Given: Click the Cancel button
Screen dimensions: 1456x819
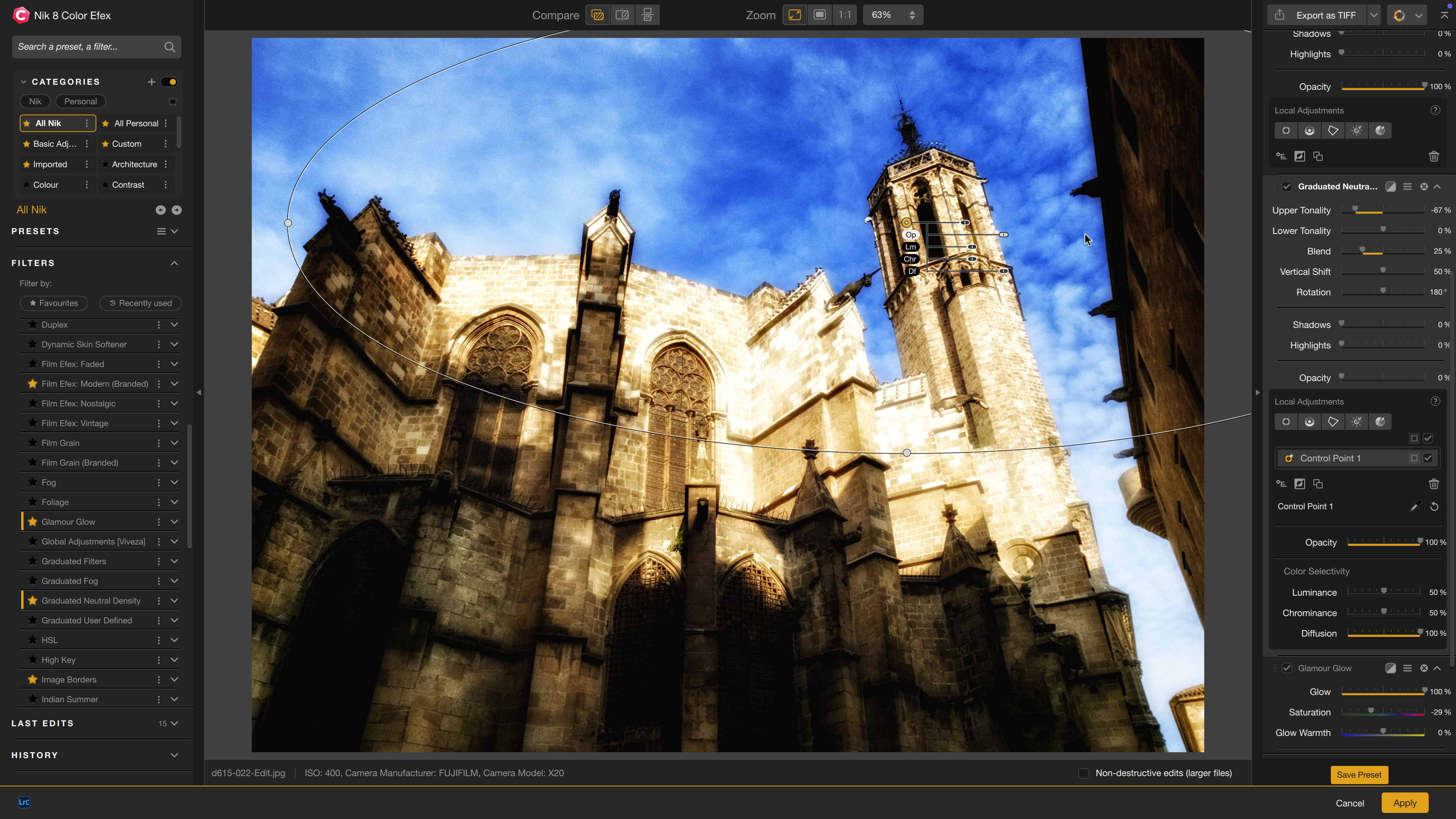Looking at the screenshot, I should pyautogui.click(x=1350, y=803).
